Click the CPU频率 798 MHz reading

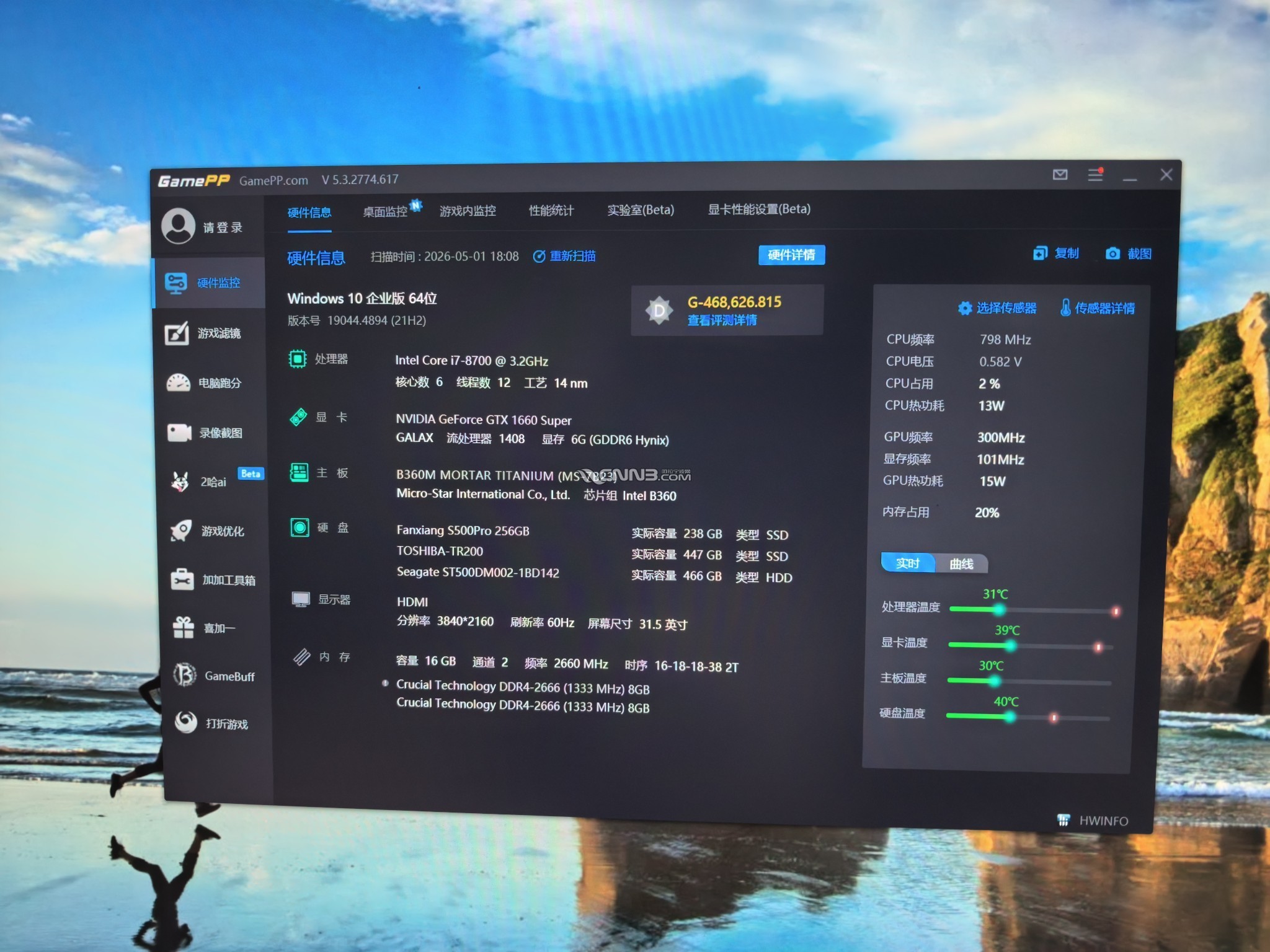pos(959,340)
